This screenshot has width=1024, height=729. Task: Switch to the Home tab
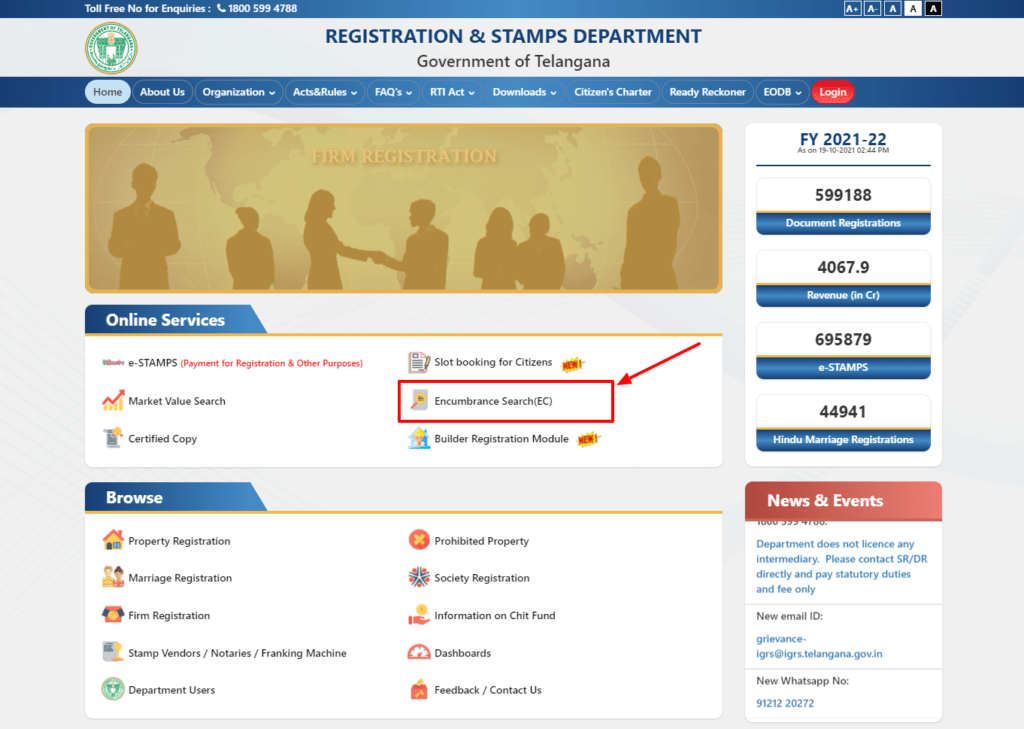point(107,91)
